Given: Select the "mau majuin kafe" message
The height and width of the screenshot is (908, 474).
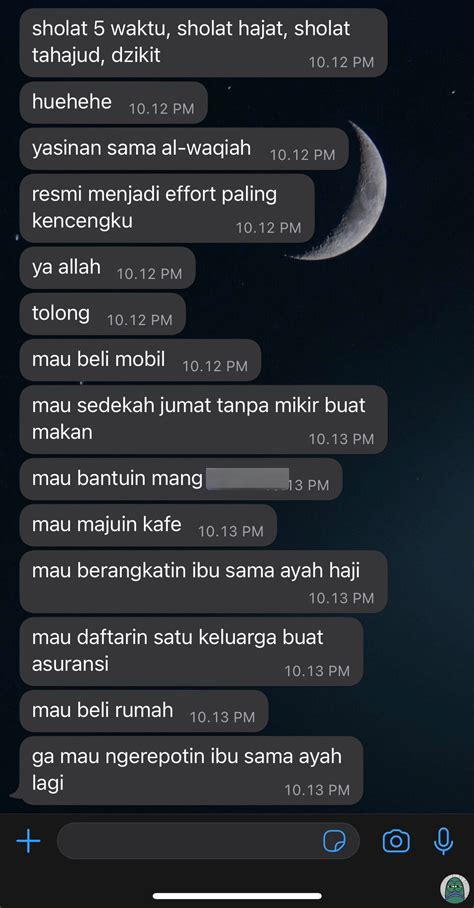Looking at the screenshot, I should (148, 525).
